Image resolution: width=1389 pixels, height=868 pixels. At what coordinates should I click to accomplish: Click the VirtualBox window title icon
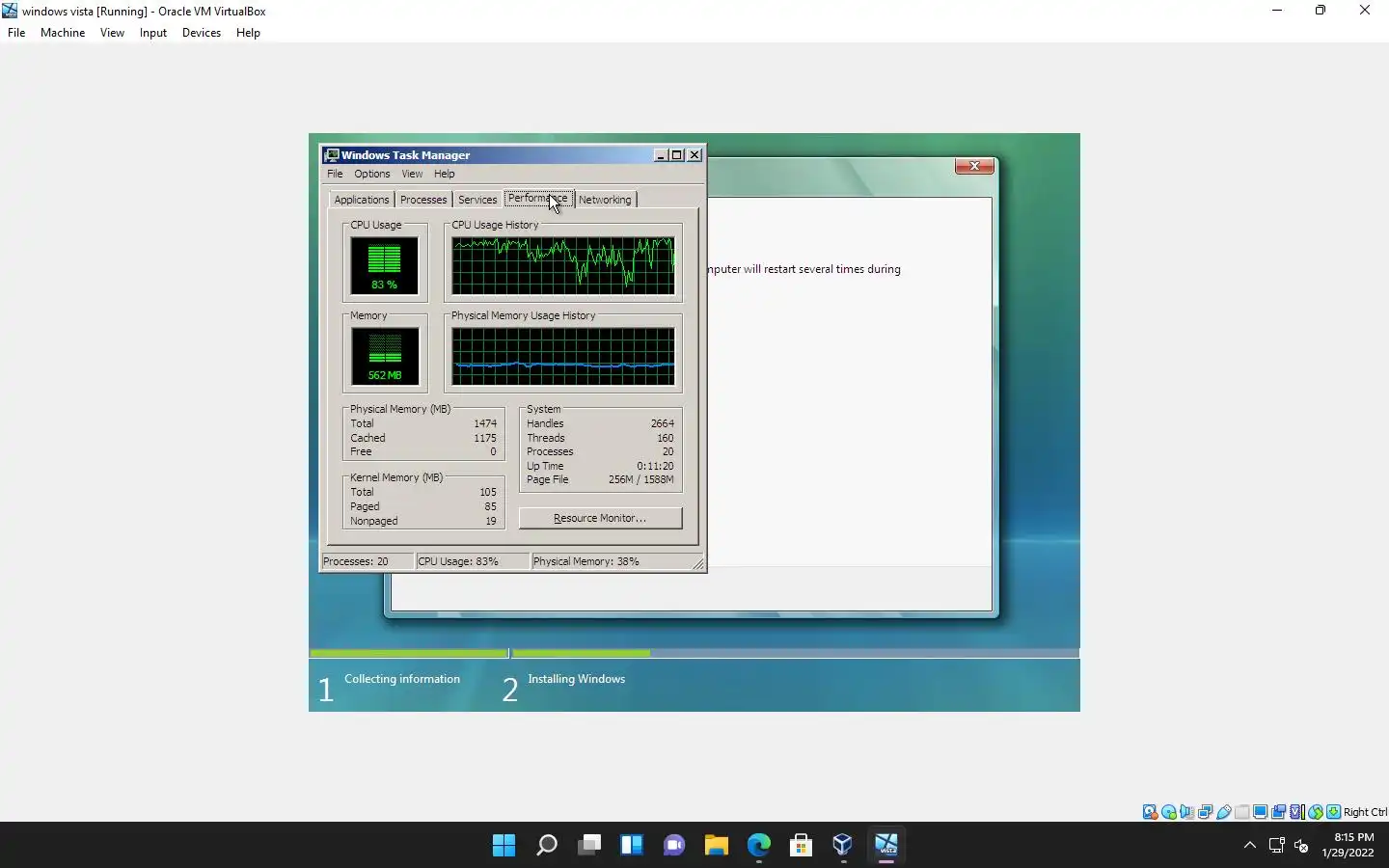click(10, 11)
